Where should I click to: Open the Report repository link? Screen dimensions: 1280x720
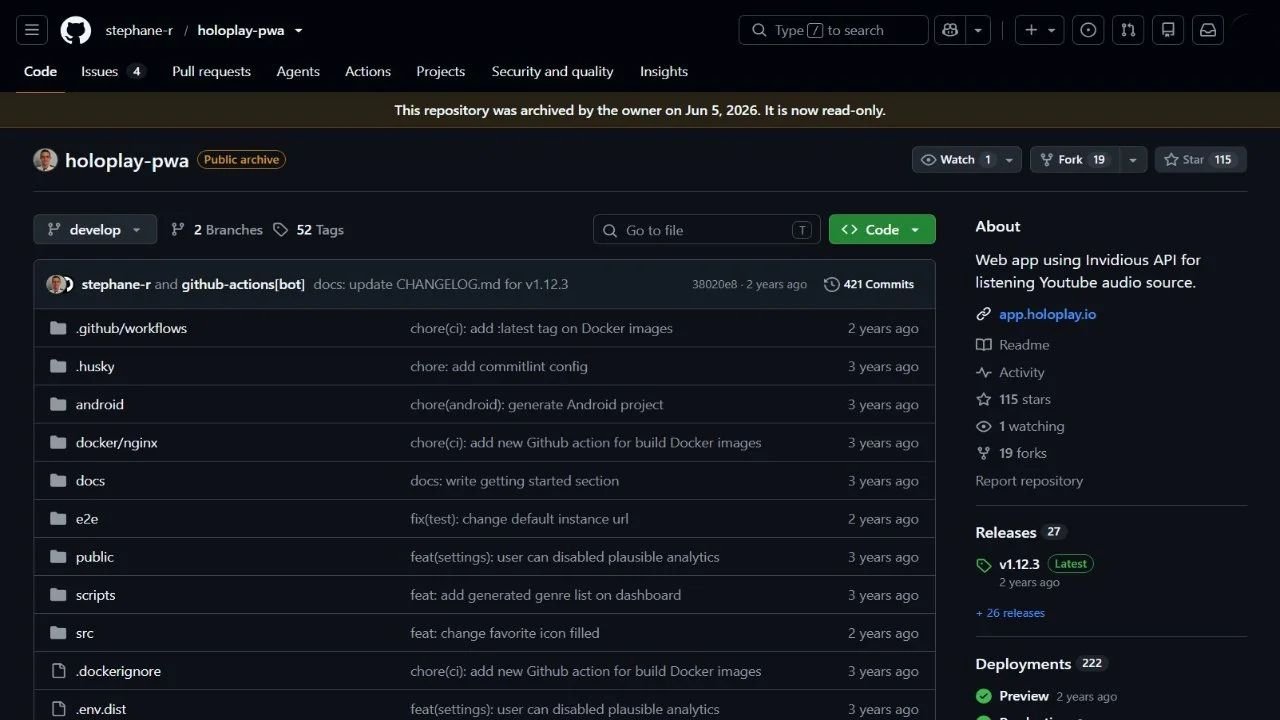coord(1029,481)
